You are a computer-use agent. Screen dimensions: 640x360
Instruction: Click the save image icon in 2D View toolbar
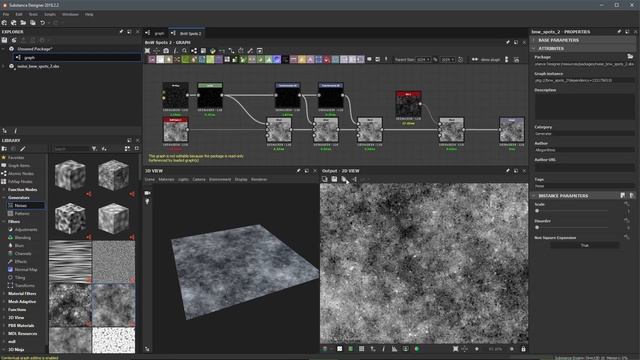334,179
